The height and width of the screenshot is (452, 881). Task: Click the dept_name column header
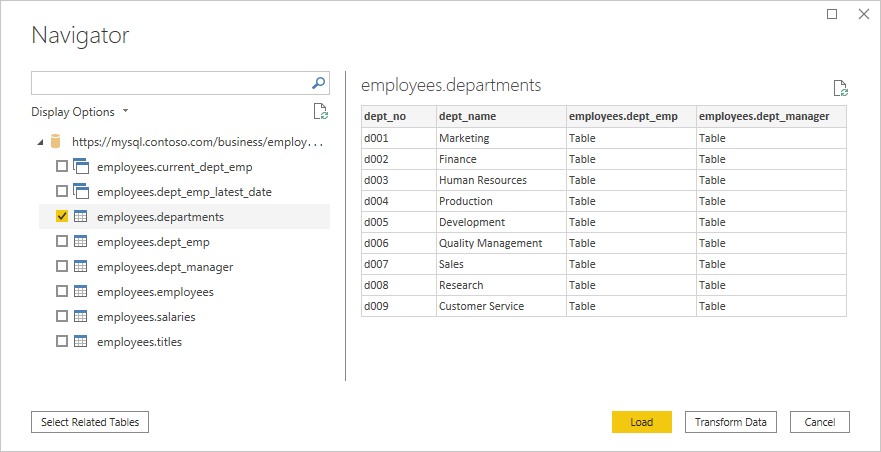point(500,116)
